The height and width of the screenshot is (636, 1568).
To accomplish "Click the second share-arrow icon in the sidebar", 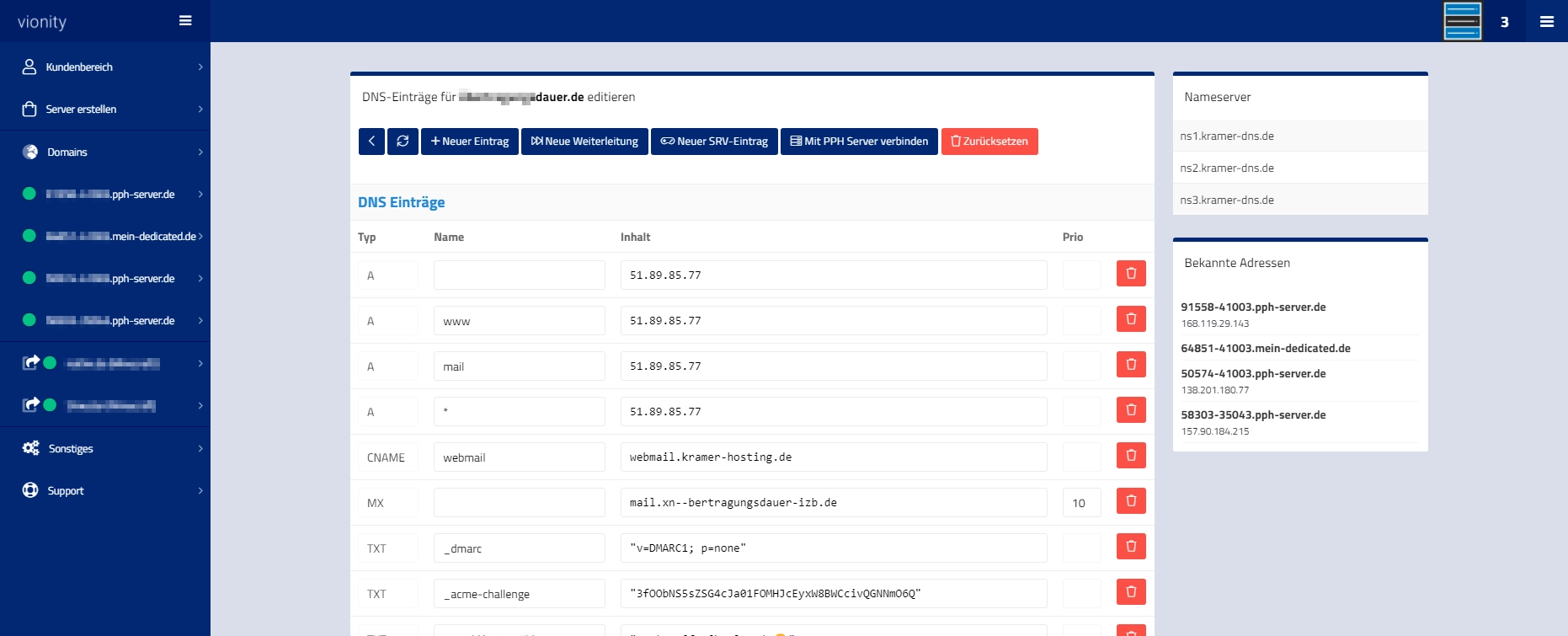I will pyautogui.click(x=30, y=405).
